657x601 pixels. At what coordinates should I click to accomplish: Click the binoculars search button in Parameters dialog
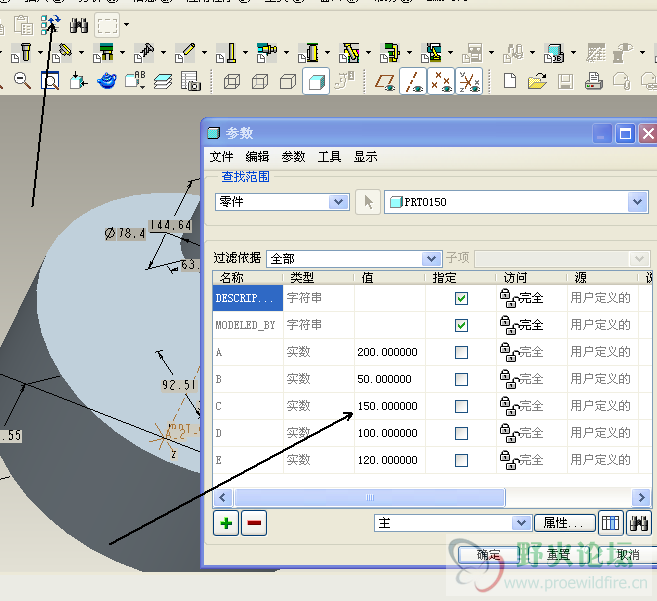click(639, 523)
